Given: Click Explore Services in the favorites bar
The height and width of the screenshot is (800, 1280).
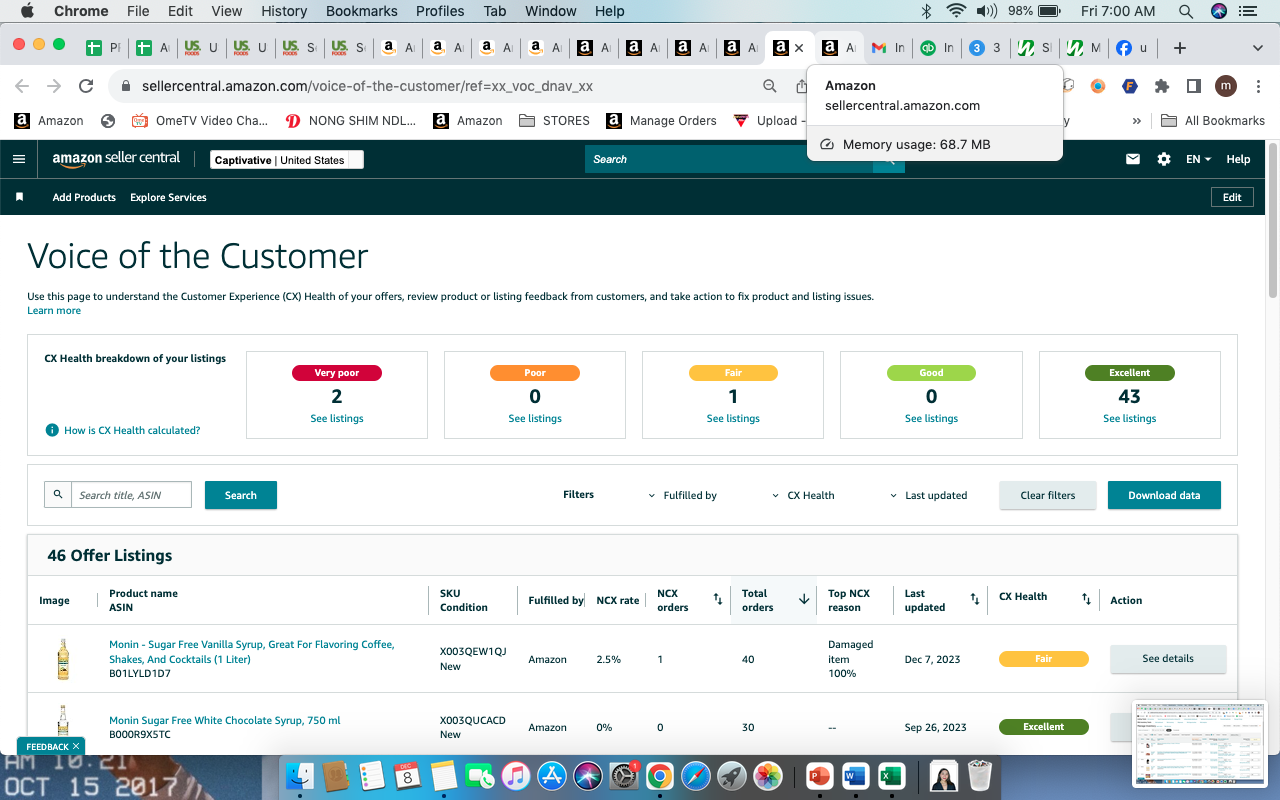Looking at the screenshot, I should [x=168, y=197].
